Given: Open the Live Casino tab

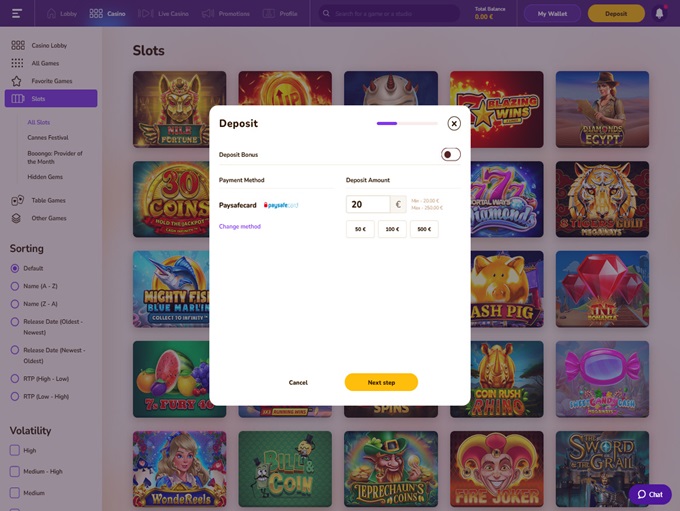Looking at the screenshot, I should (160, 14).
